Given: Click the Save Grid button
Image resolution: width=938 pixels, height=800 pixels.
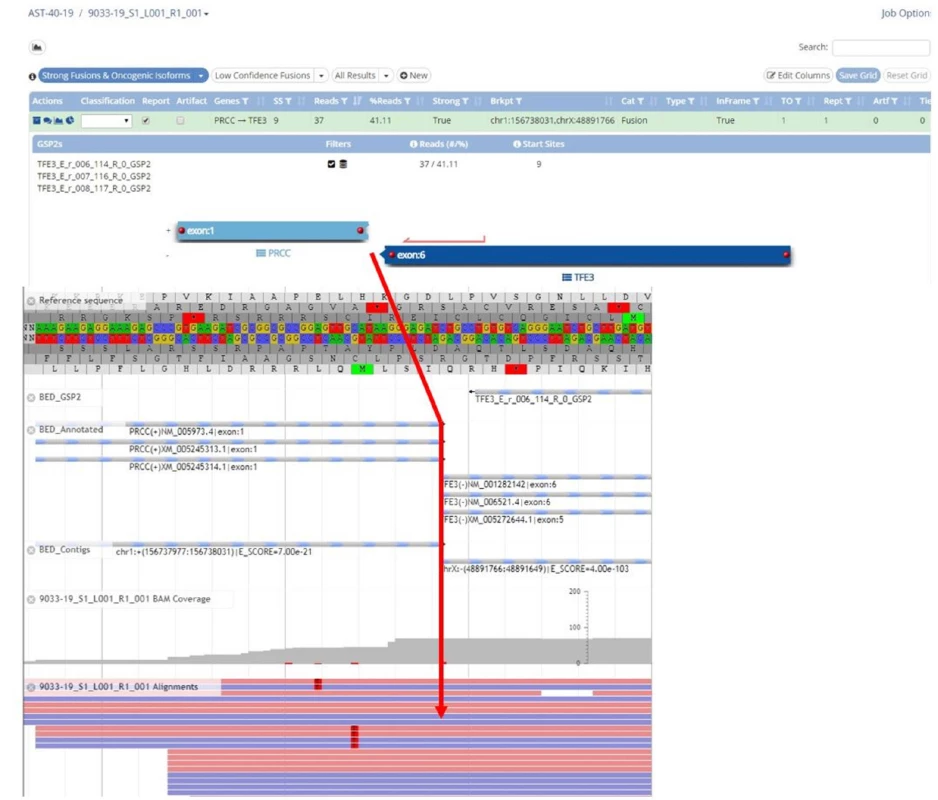Looking at the screenshot, I should (858, 75).
